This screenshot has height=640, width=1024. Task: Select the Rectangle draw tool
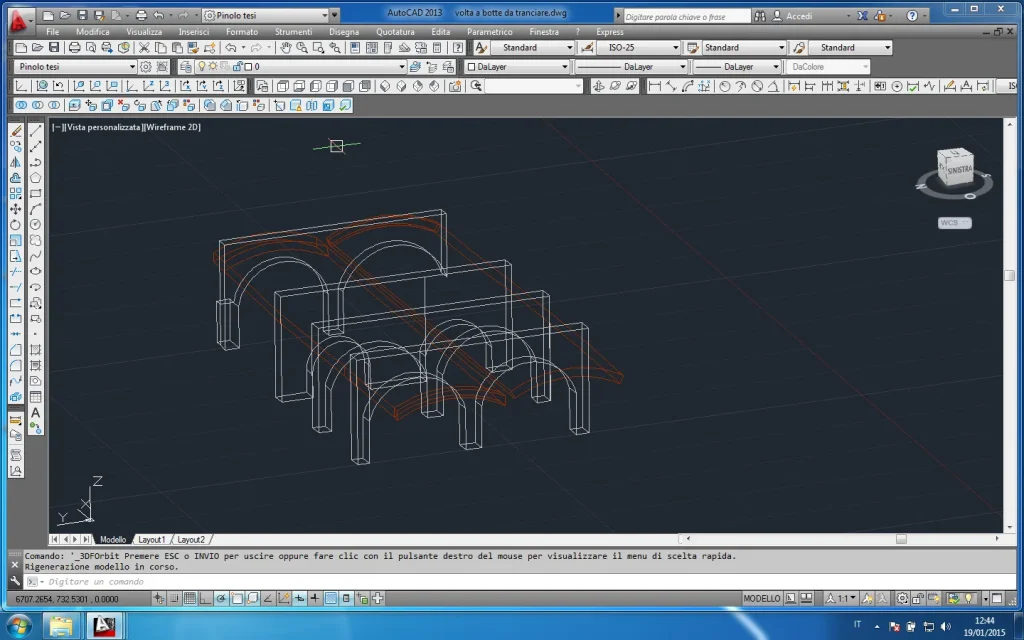tap(35, 193)
